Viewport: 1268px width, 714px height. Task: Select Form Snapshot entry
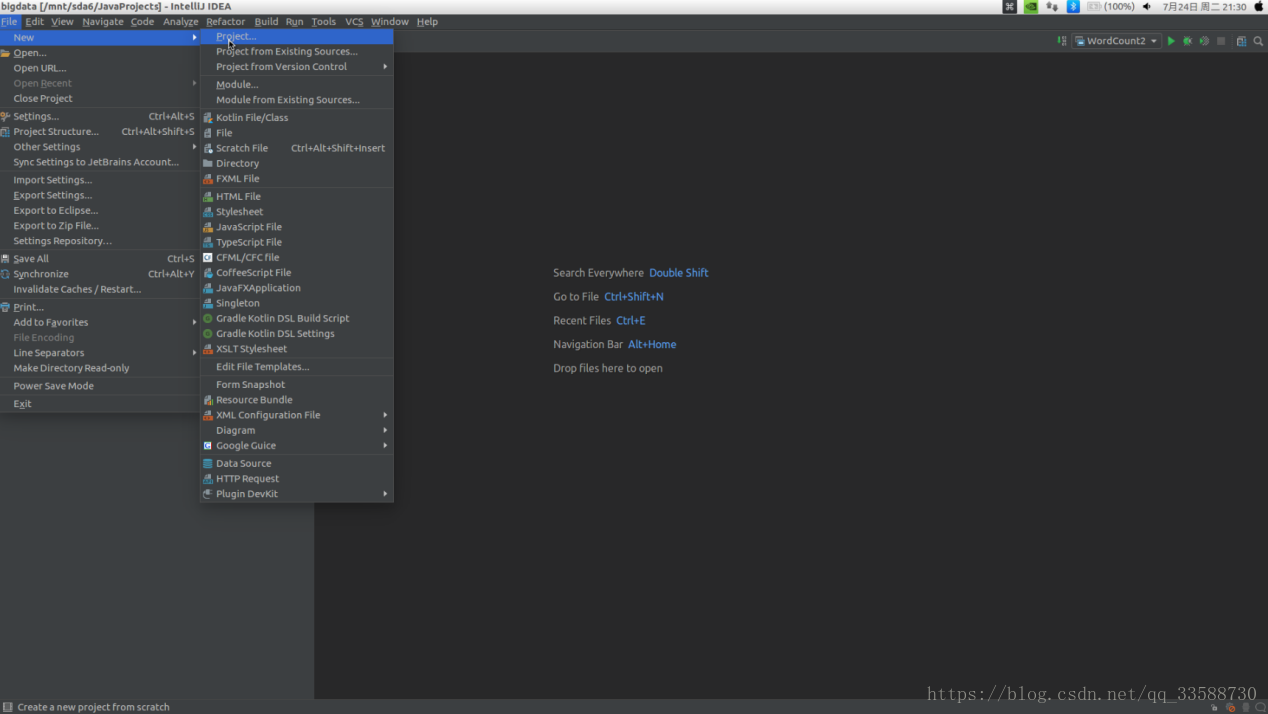(296, 385)
